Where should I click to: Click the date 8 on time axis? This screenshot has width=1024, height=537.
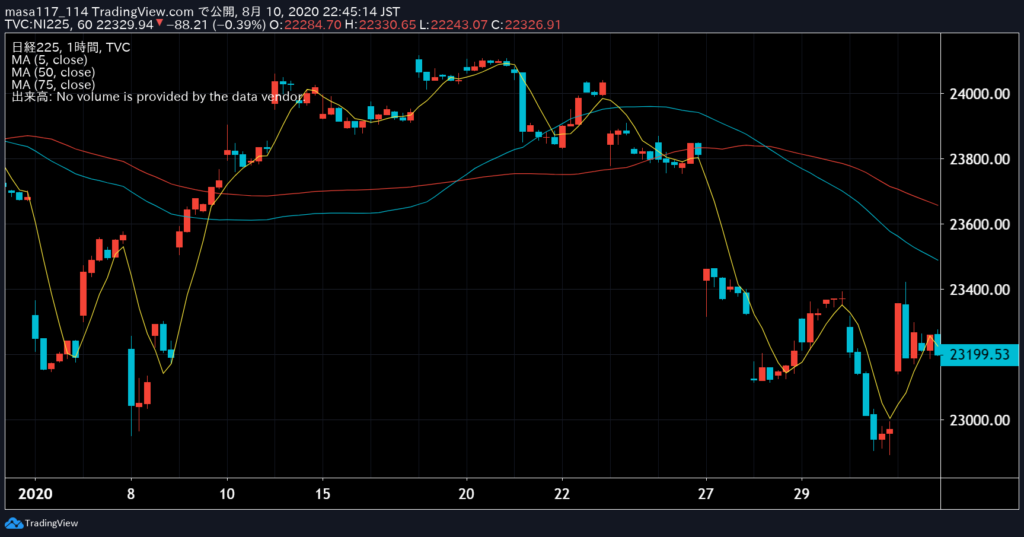tap(131, 494)
